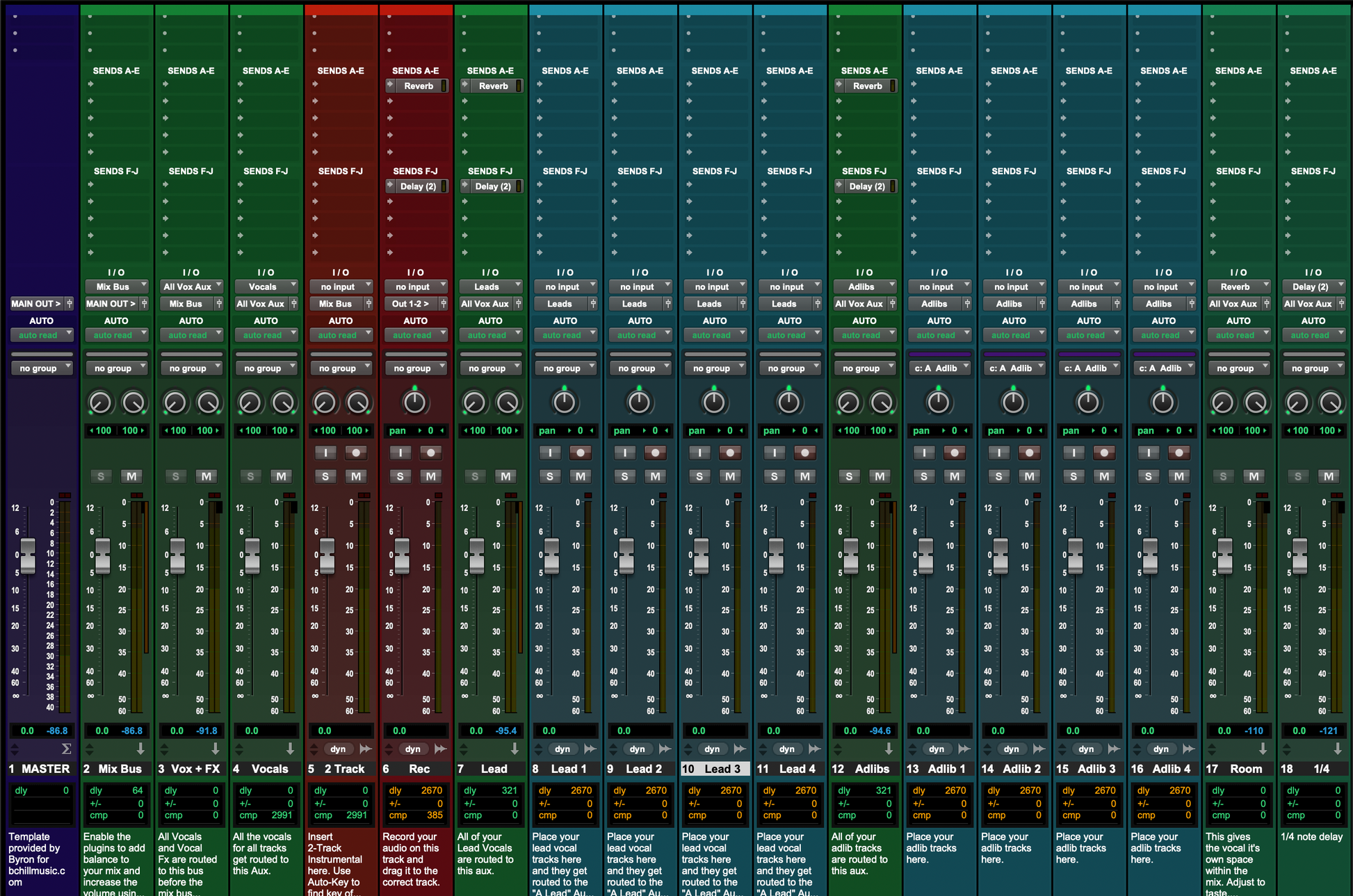Click the Mix Bus aux down-arrow icon
This screenshot has height=896, width=1353.
[140, 749]
